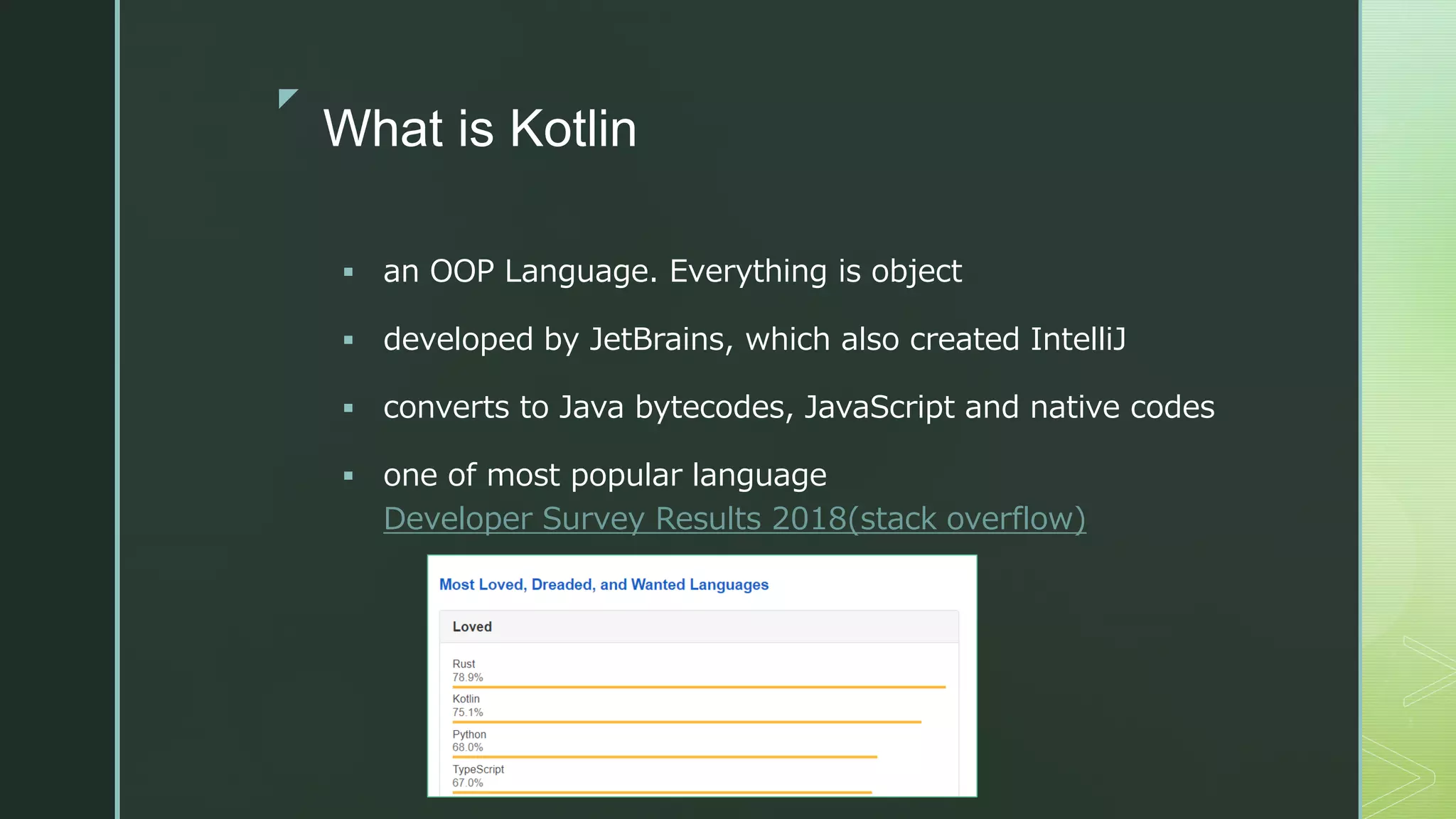Click the orange TypeScript 67.0% bar
The height and width of the screenshot is (819, 1456).
pyautogui.click(x=661, y=791)
